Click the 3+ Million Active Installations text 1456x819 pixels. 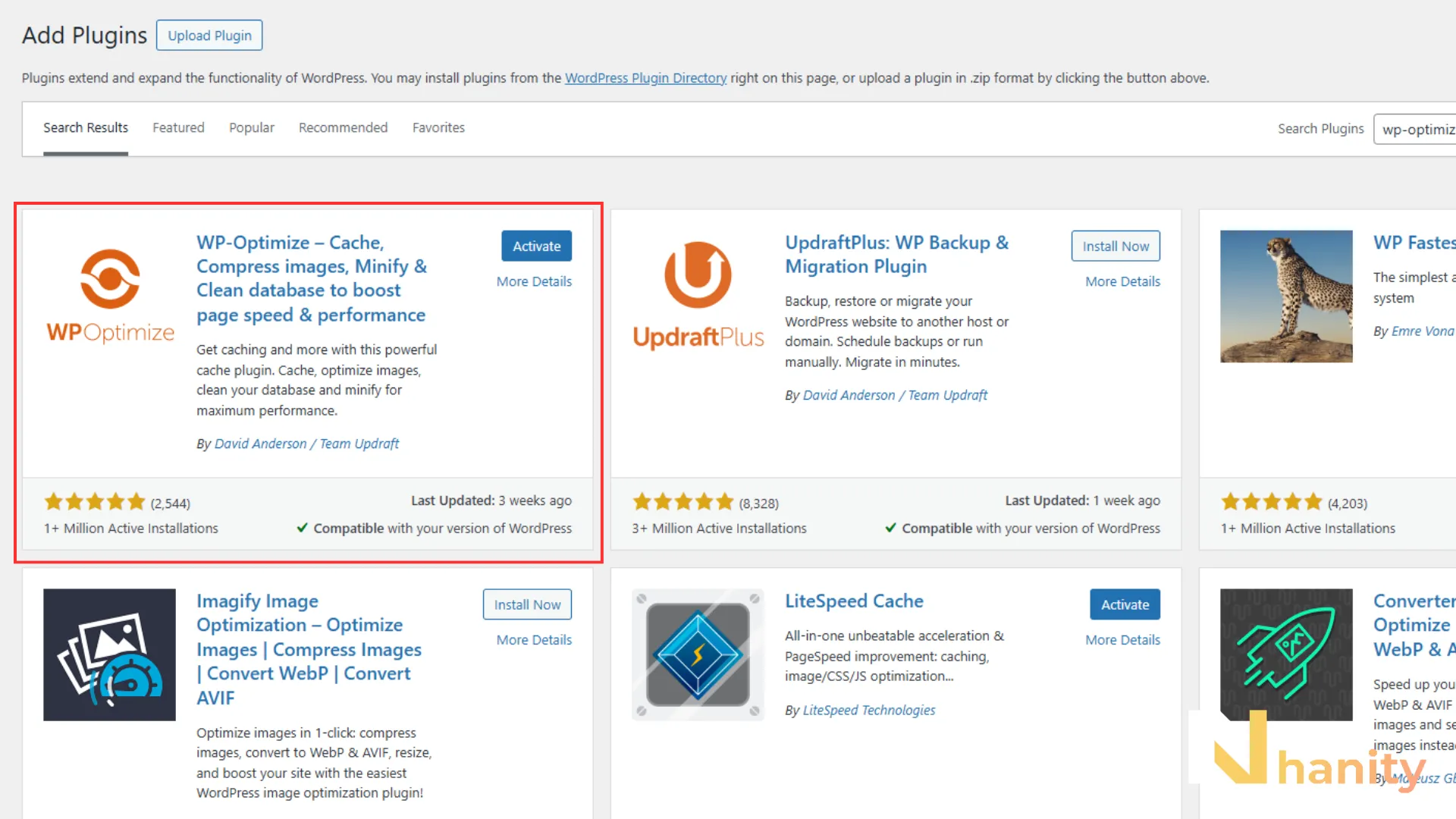(x=719, y=529)
